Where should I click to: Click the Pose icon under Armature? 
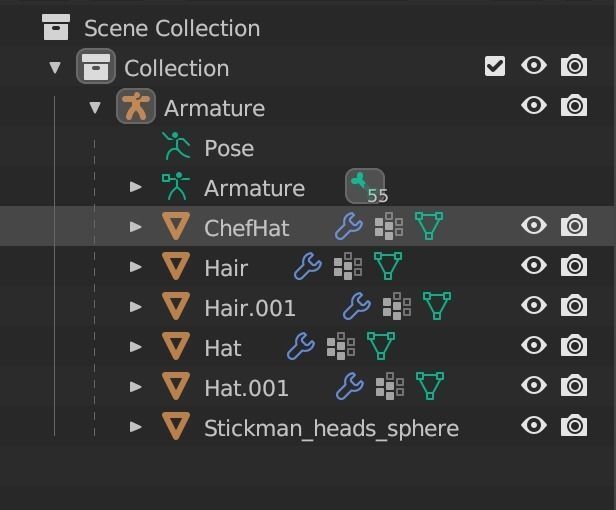click(176, 148)
